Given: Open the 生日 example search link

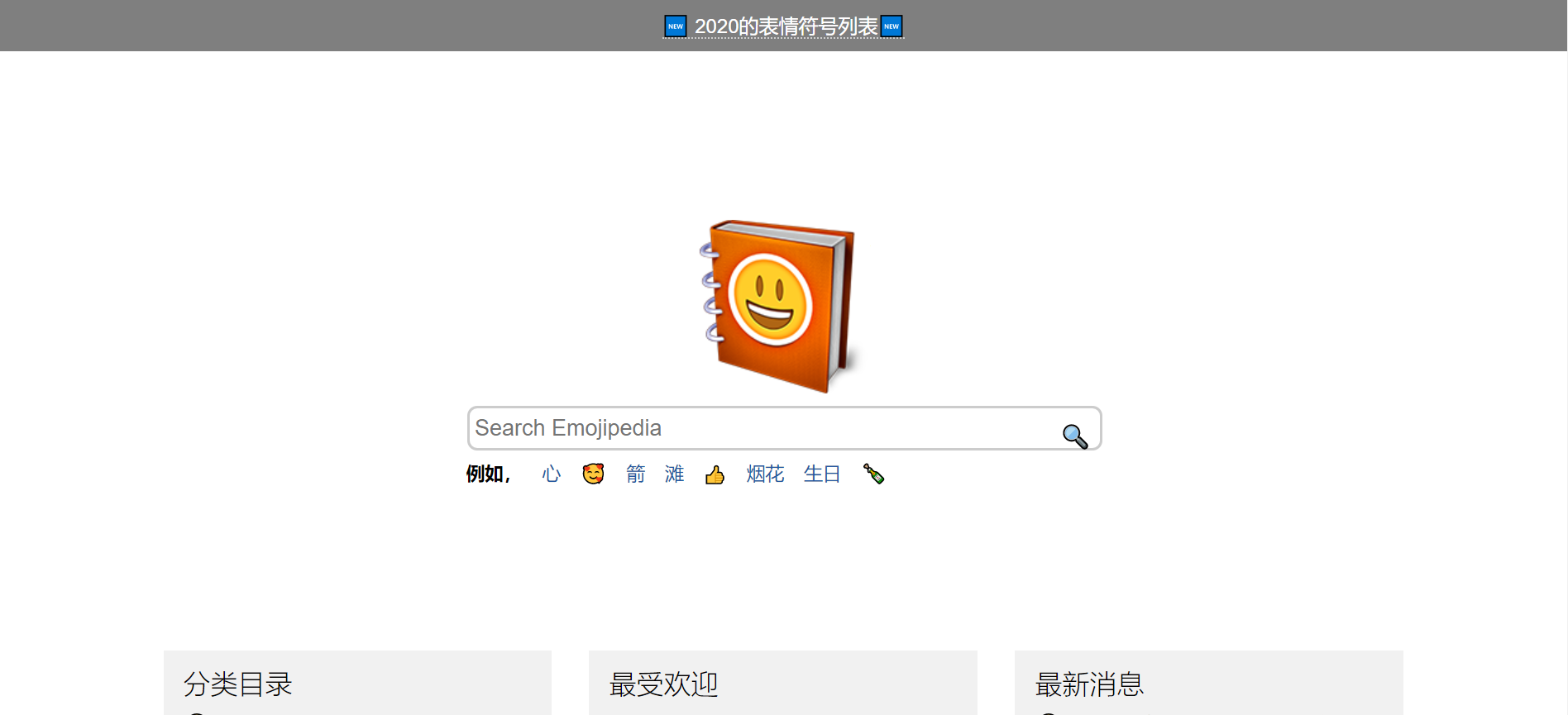Looking at the screenshot, I should pos(822,474).
